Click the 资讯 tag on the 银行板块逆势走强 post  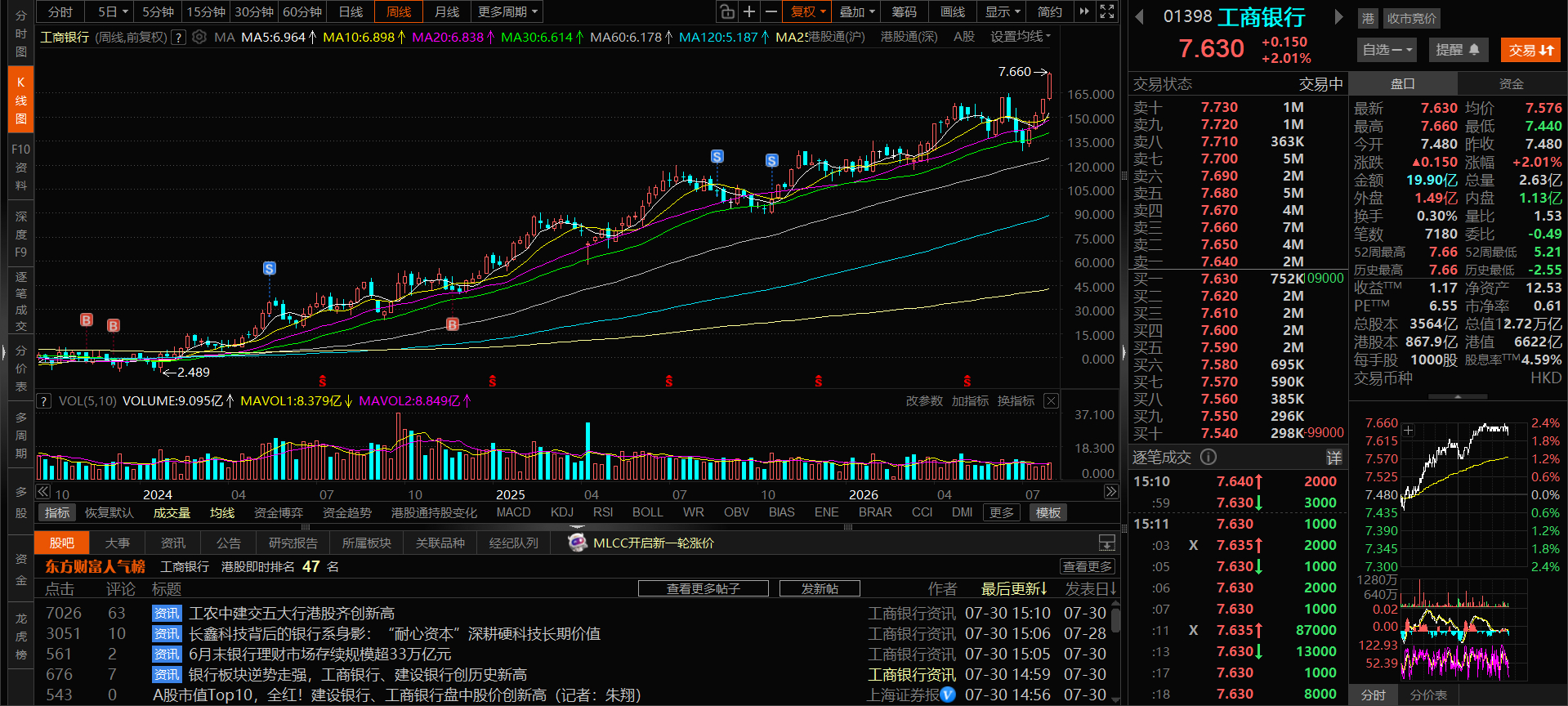167,675
